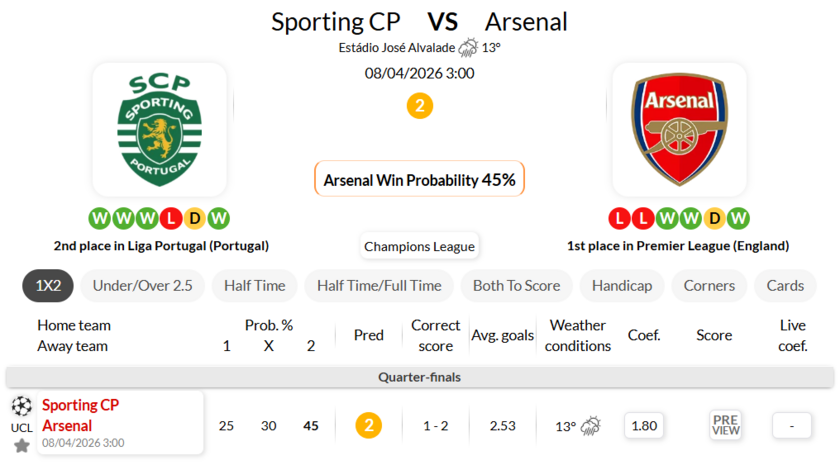This screenshot has height=465, width=840.
Task: Click the 1.80 coefficient button
Action: [645, 426]
